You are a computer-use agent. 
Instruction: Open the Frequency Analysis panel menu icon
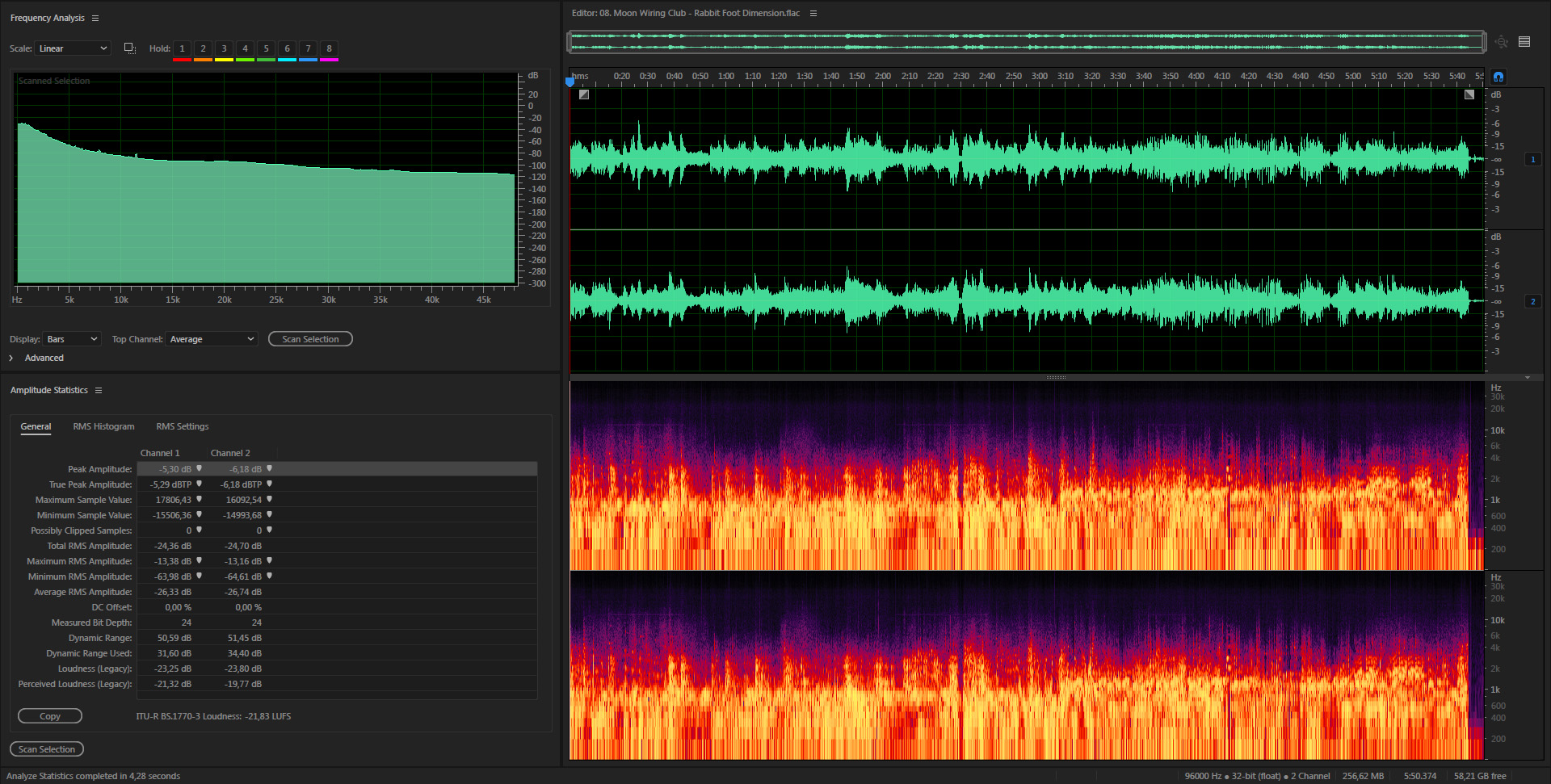(95, 18)
